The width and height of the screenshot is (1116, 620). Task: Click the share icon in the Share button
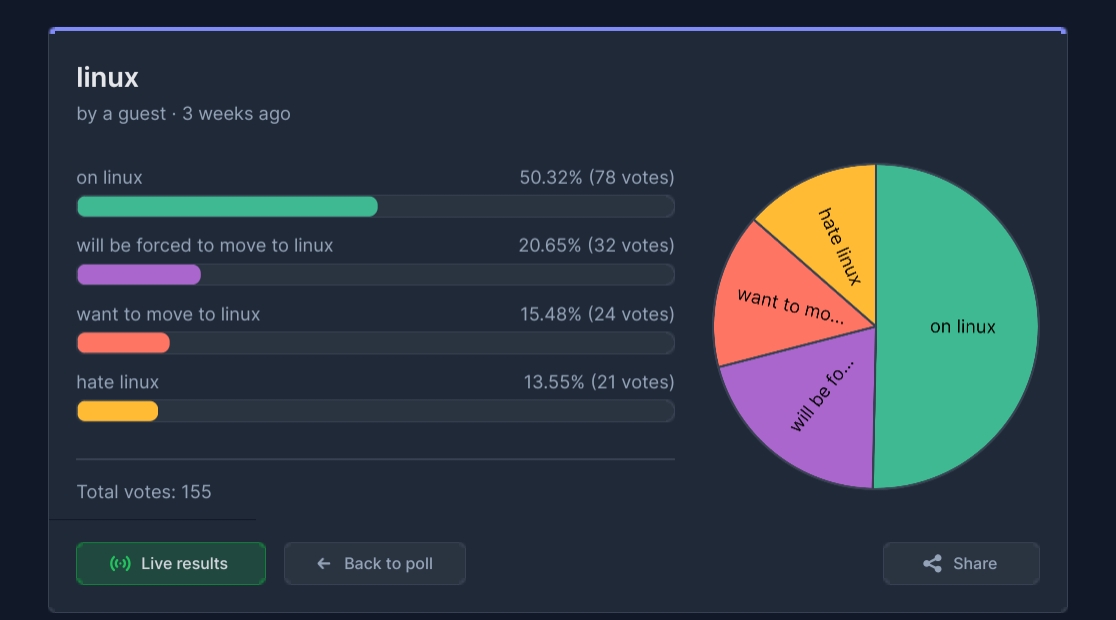(x=932, y=564)
